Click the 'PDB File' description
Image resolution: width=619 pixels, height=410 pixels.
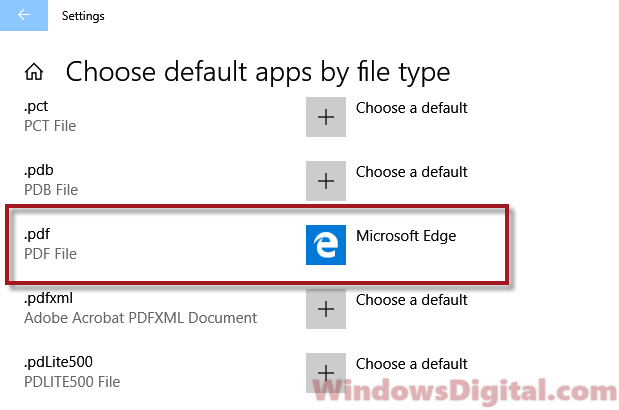(x=51, y=190)
